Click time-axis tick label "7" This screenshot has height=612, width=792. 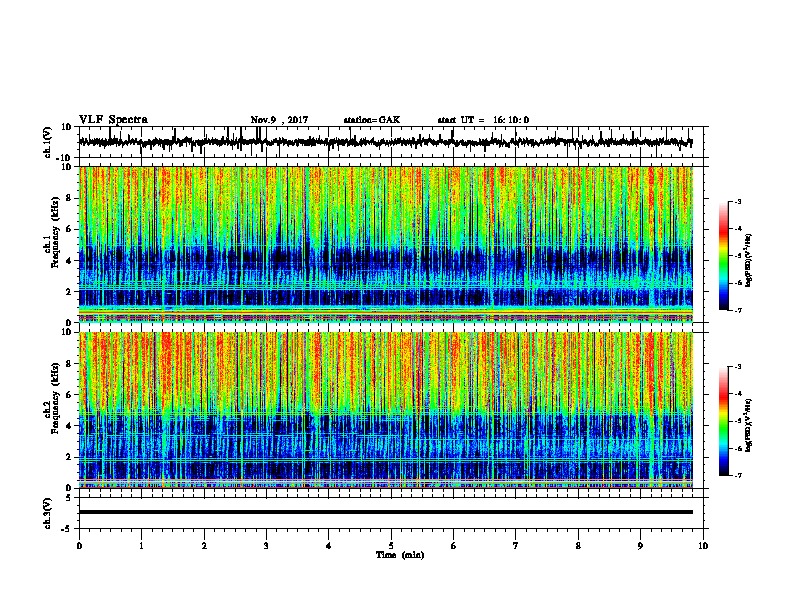[516, 546]
